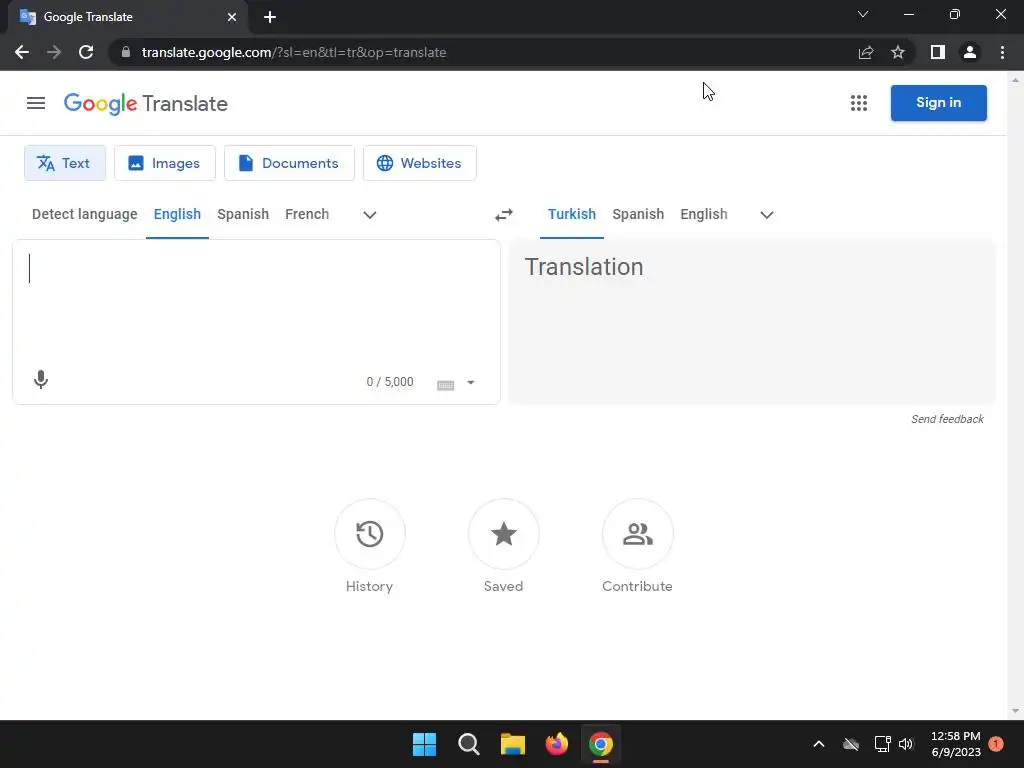Open Chrome three-dot menu
Screen dimensions: 1024x768
[1002, 52]
